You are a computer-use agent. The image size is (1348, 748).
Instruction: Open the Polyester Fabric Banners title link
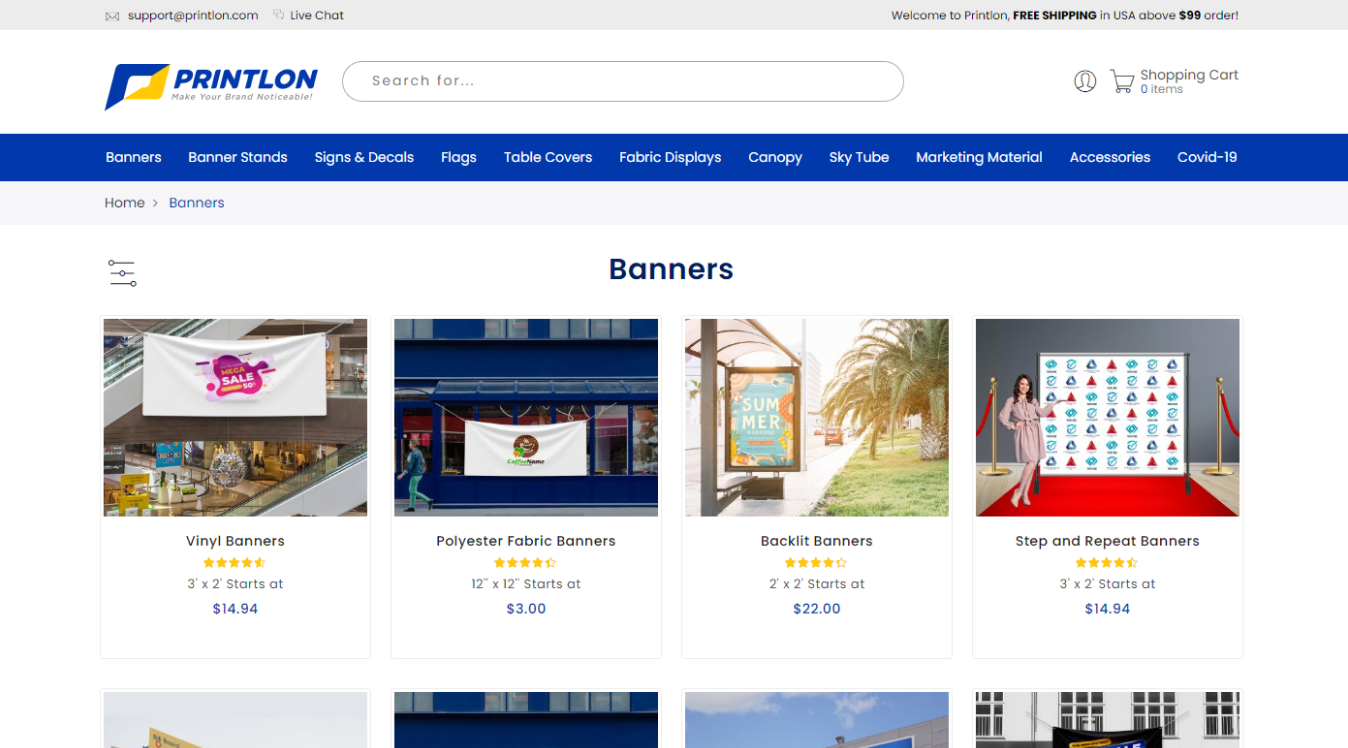point(526,541)
